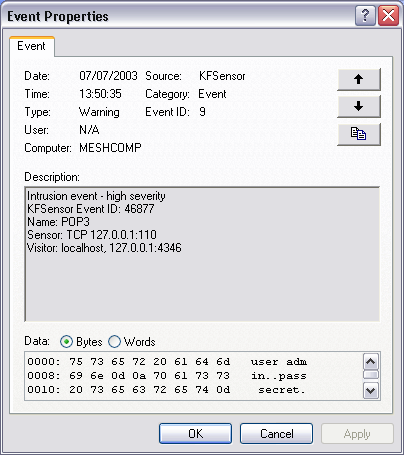Viewport: 404px width, 455px height.
Task: Click the previous event up arrow button
Action: [359, 79]
